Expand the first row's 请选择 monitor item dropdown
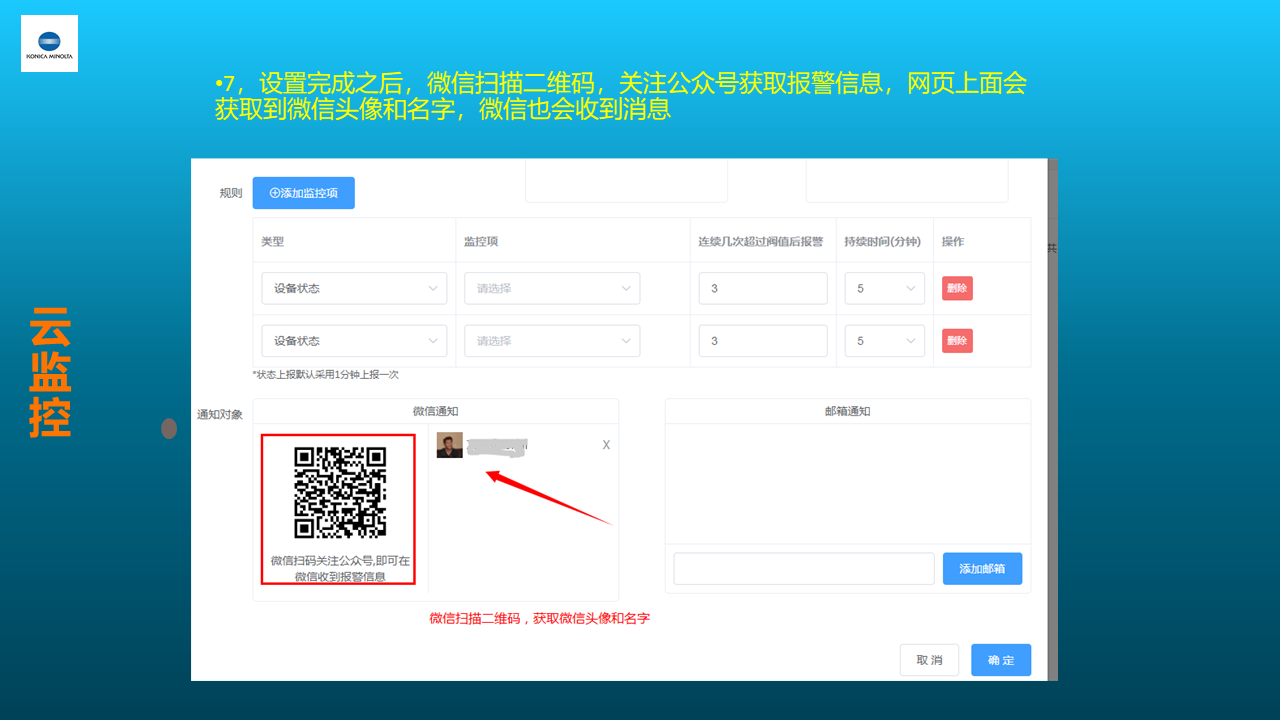 pyautogui.click(x=551, y=289)
